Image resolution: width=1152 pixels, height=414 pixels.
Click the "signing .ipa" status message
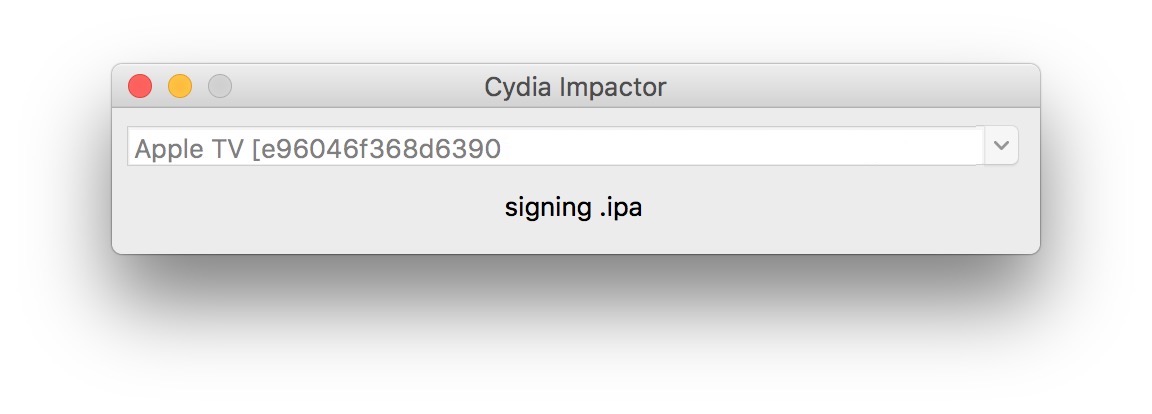pos(574,209)
